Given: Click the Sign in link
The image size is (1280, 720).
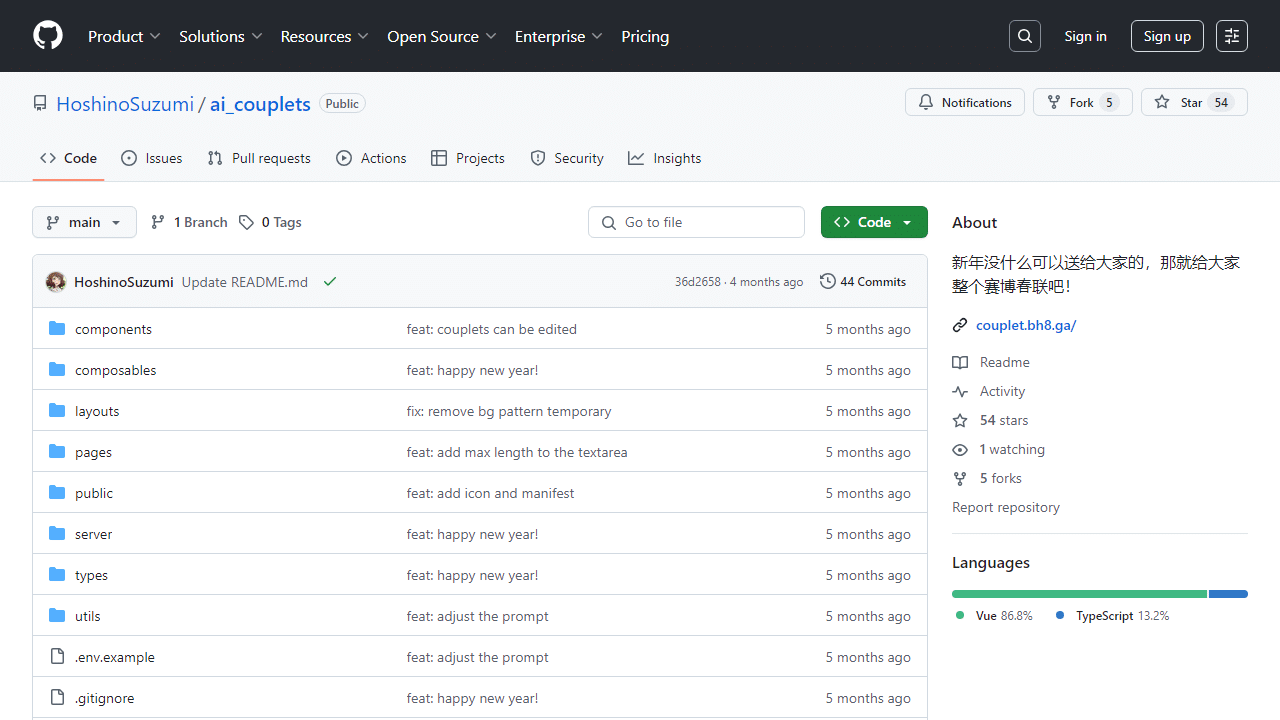Looking at the screenshot, I should [1085, 36].
